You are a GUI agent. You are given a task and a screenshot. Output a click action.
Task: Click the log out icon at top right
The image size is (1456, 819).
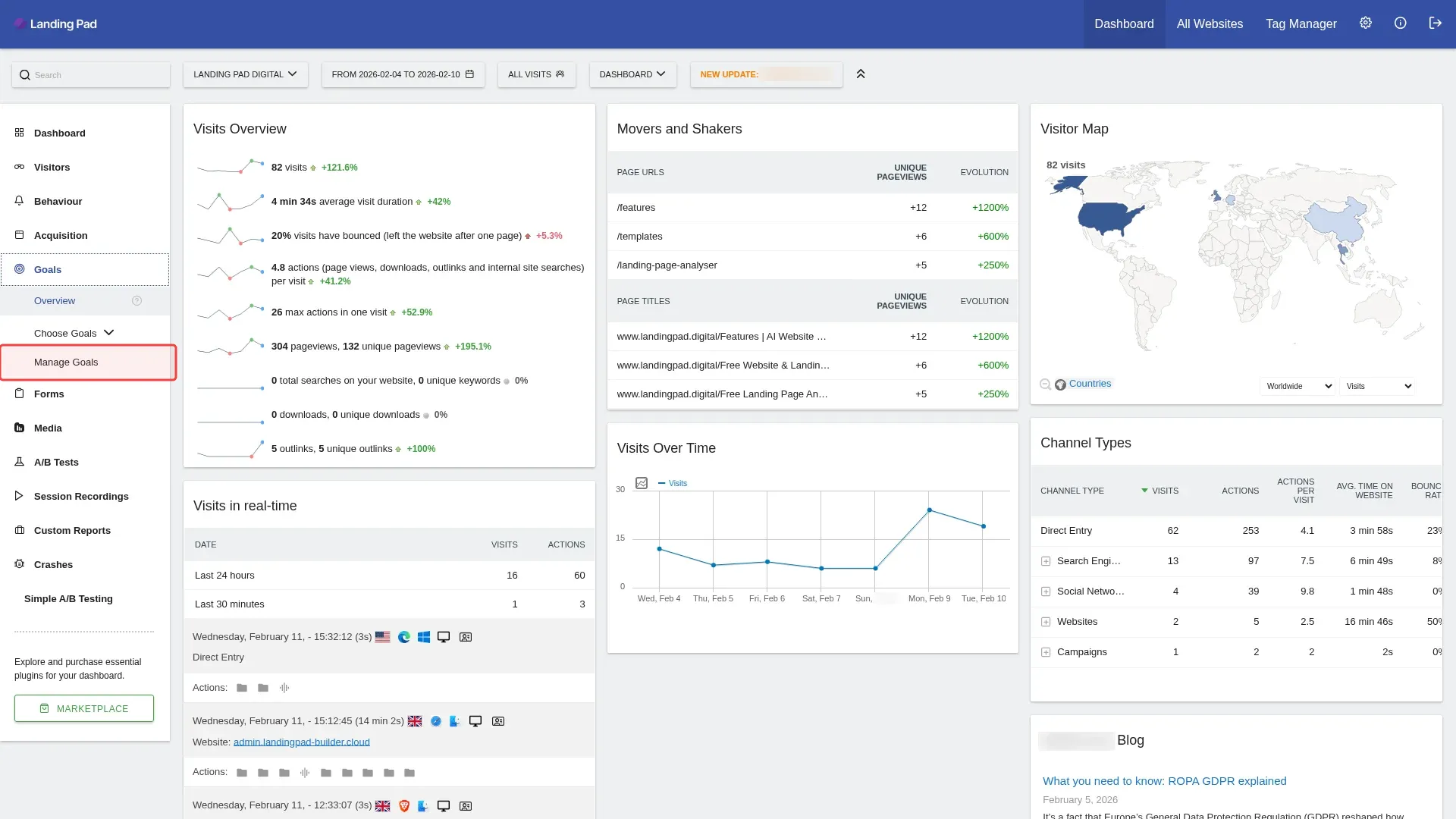[x=1436, y=23]
